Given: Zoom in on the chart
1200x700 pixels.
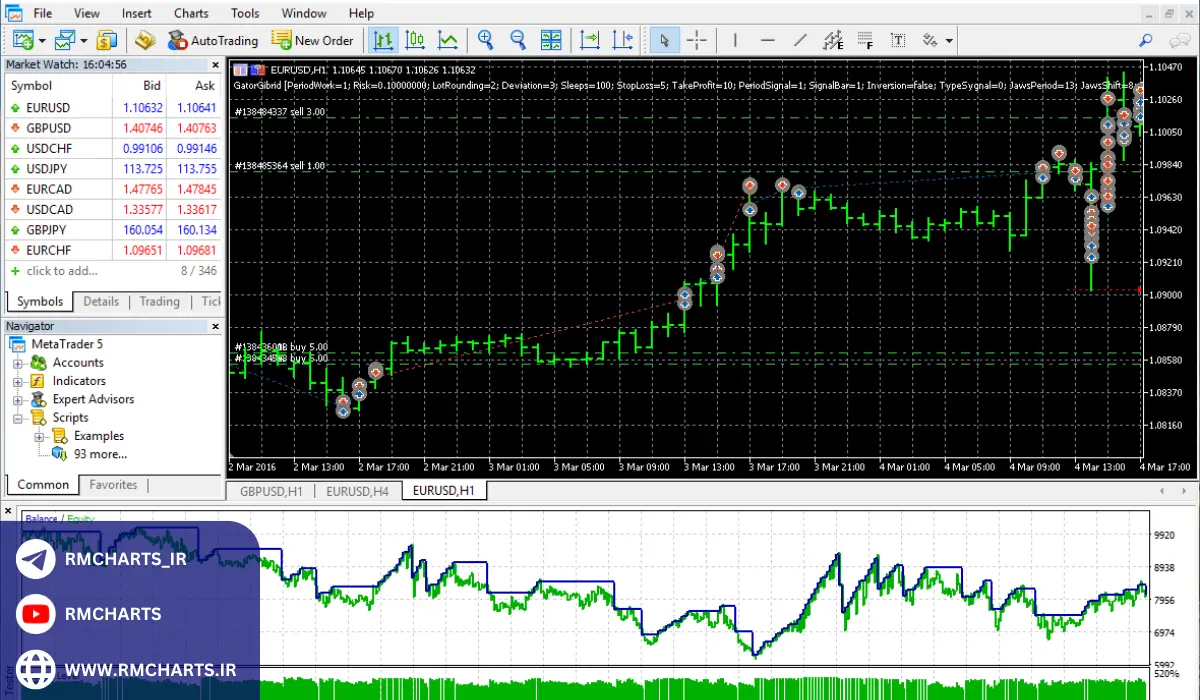Looking at the screenshot, I should (486, 40).
